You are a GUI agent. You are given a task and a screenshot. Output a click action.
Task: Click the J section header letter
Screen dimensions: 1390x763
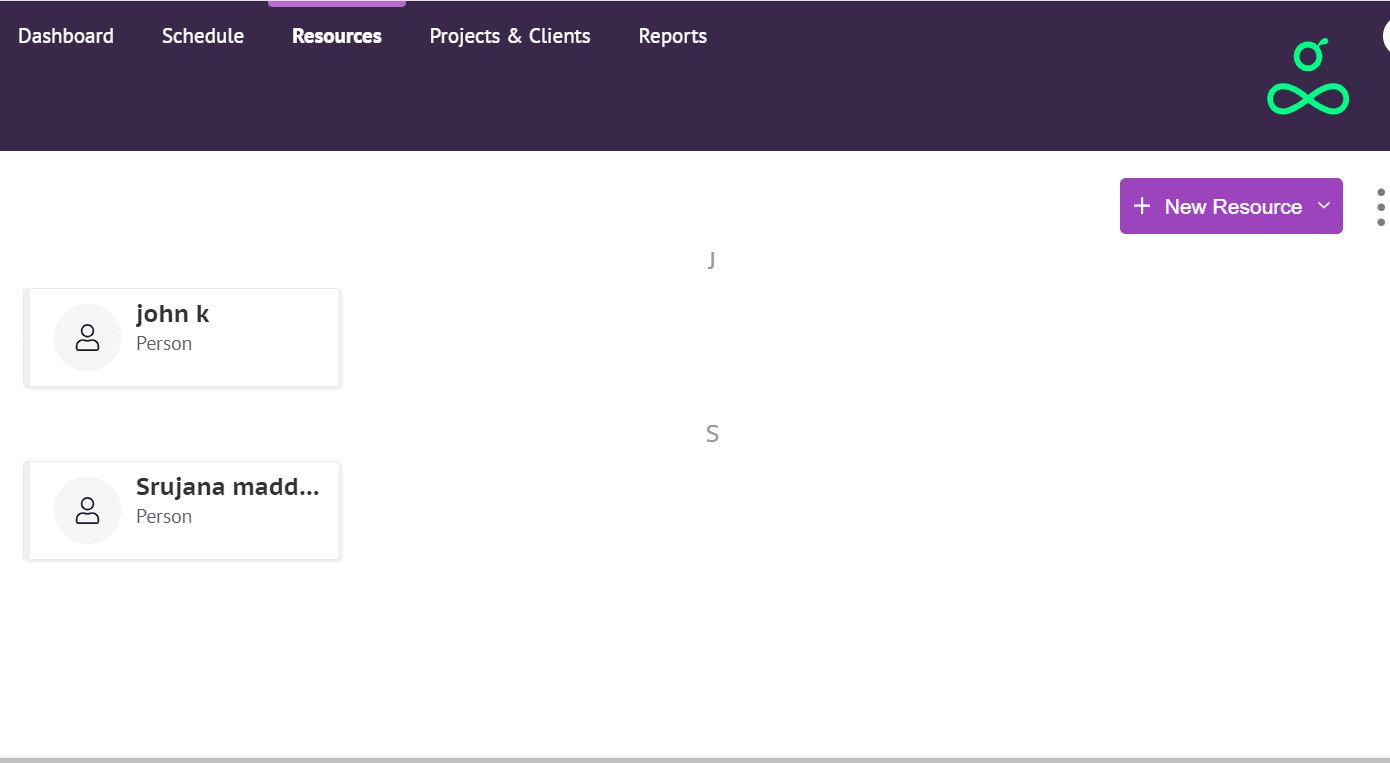pyautogui.click(x=712, y=261)
